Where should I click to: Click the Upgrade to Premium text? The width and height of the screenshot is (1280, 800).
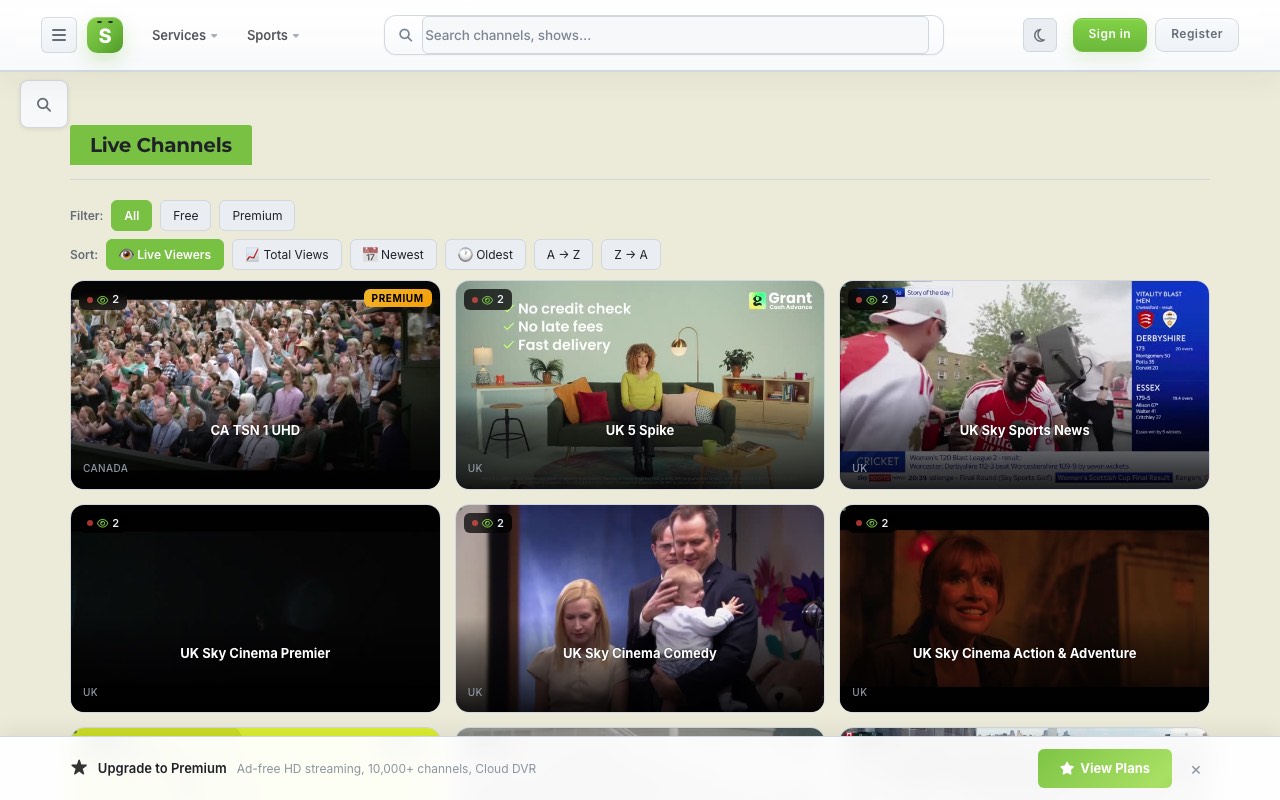click(162, 768)
